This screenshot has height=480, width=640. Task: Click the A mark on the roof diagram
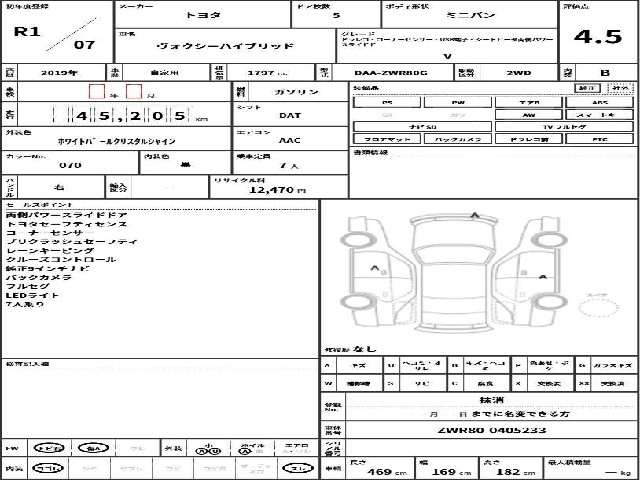click(475, 215)
